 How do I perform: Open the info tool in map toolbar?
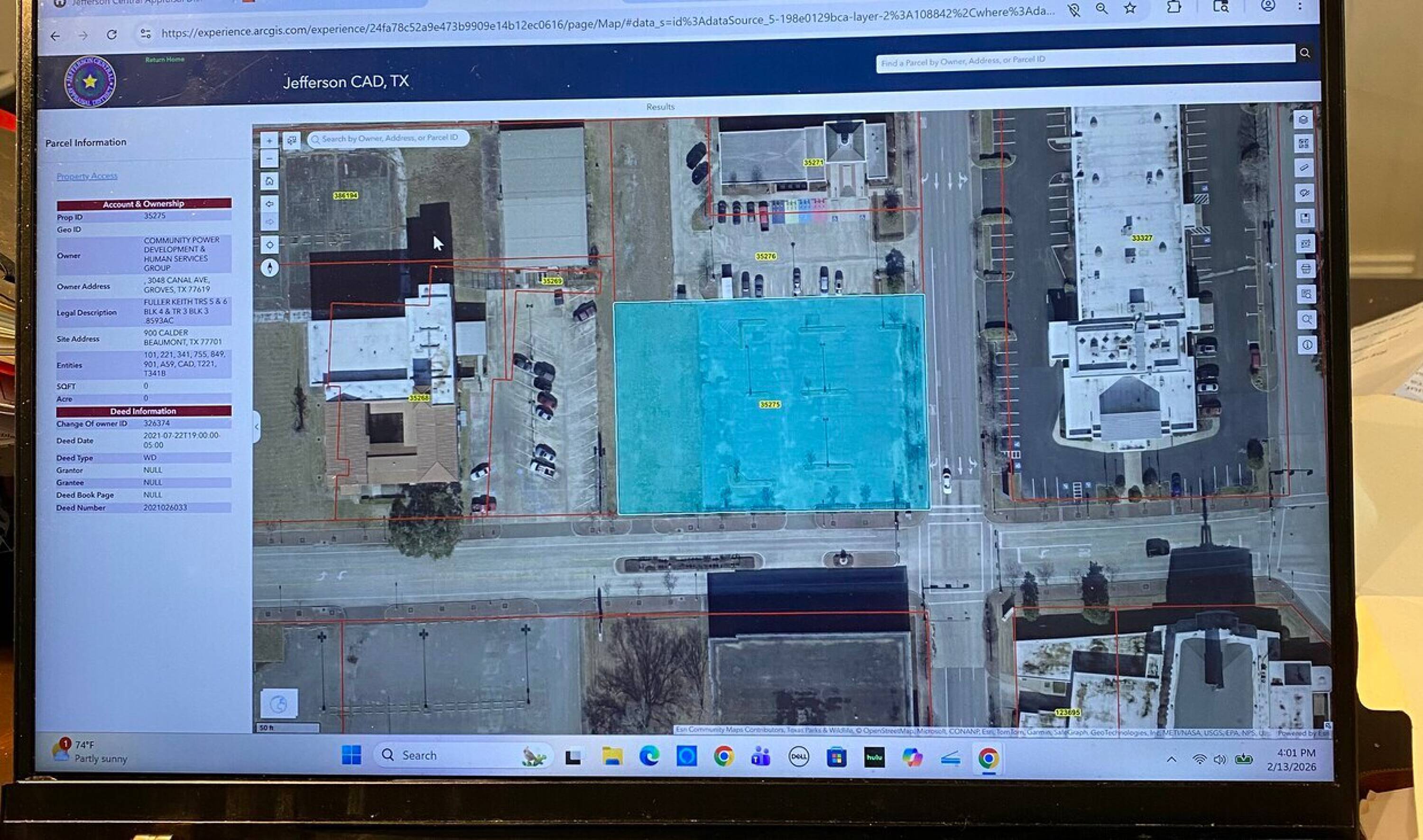tap(1308, 345)
